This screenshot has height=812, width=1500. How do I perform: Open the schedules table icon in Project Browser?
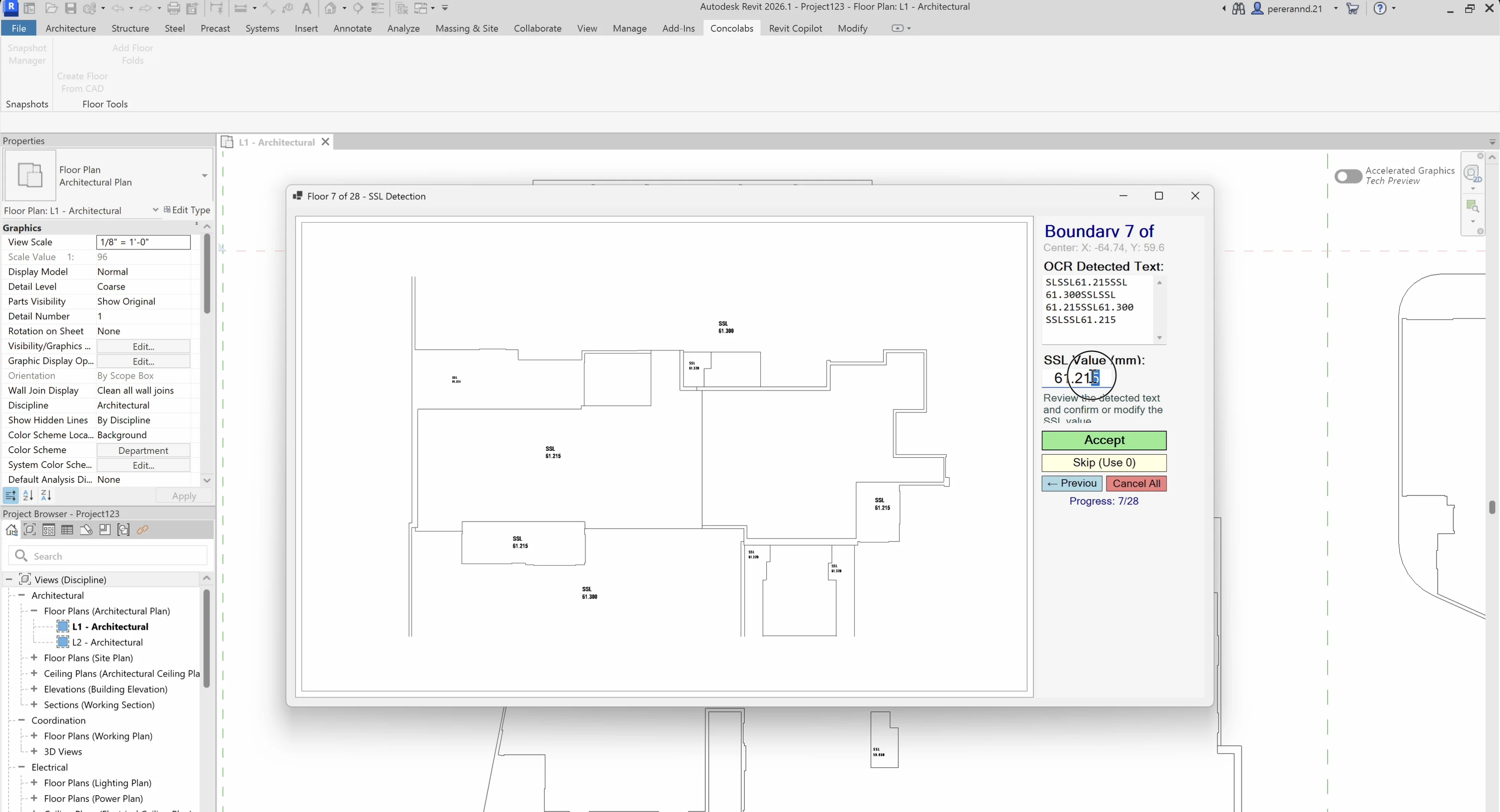67,530
